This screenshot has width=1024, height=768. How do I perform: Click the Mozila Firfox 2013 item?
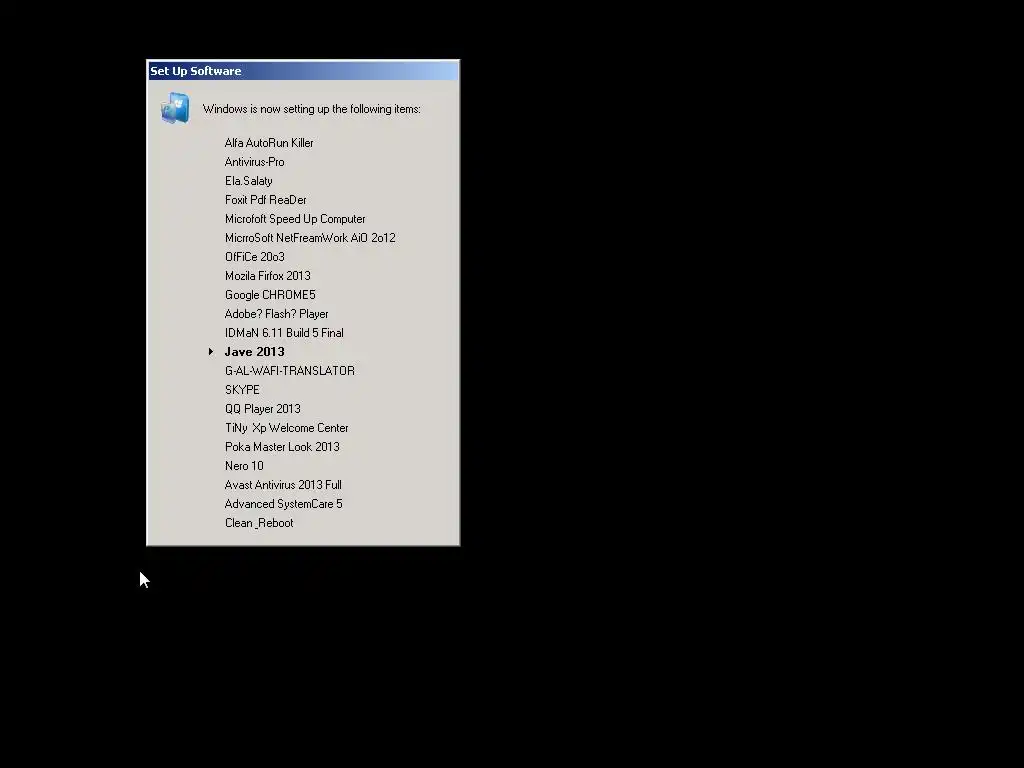pos(268,276)
